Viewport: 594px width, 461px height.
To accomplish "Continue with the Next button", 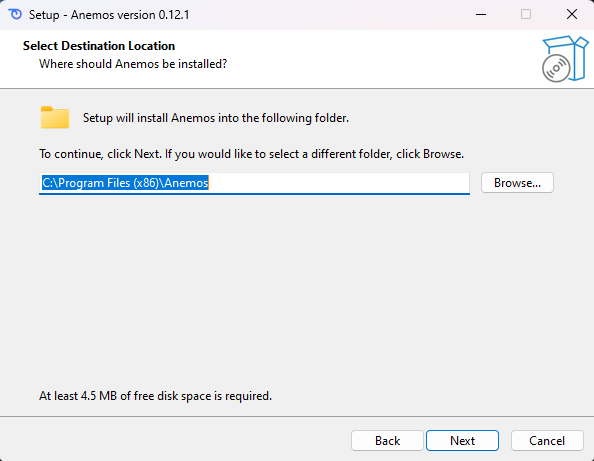I will coord(462,441).
